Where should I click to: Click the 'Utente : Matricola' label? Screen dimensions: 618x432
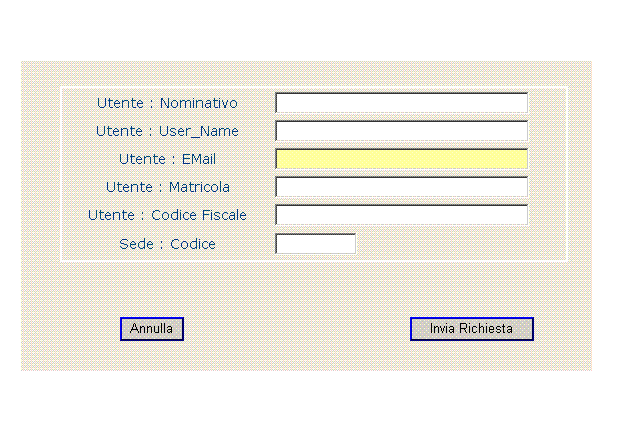tap(168, 187)
